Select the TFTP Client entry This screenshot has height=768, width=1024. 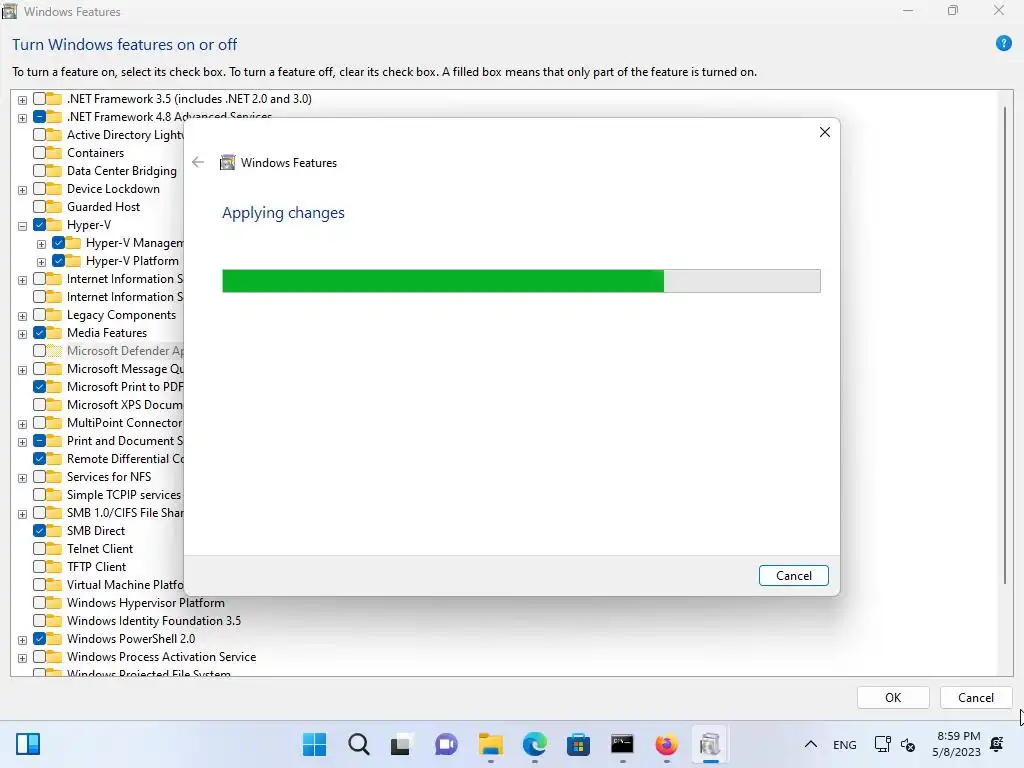point(96,567)
